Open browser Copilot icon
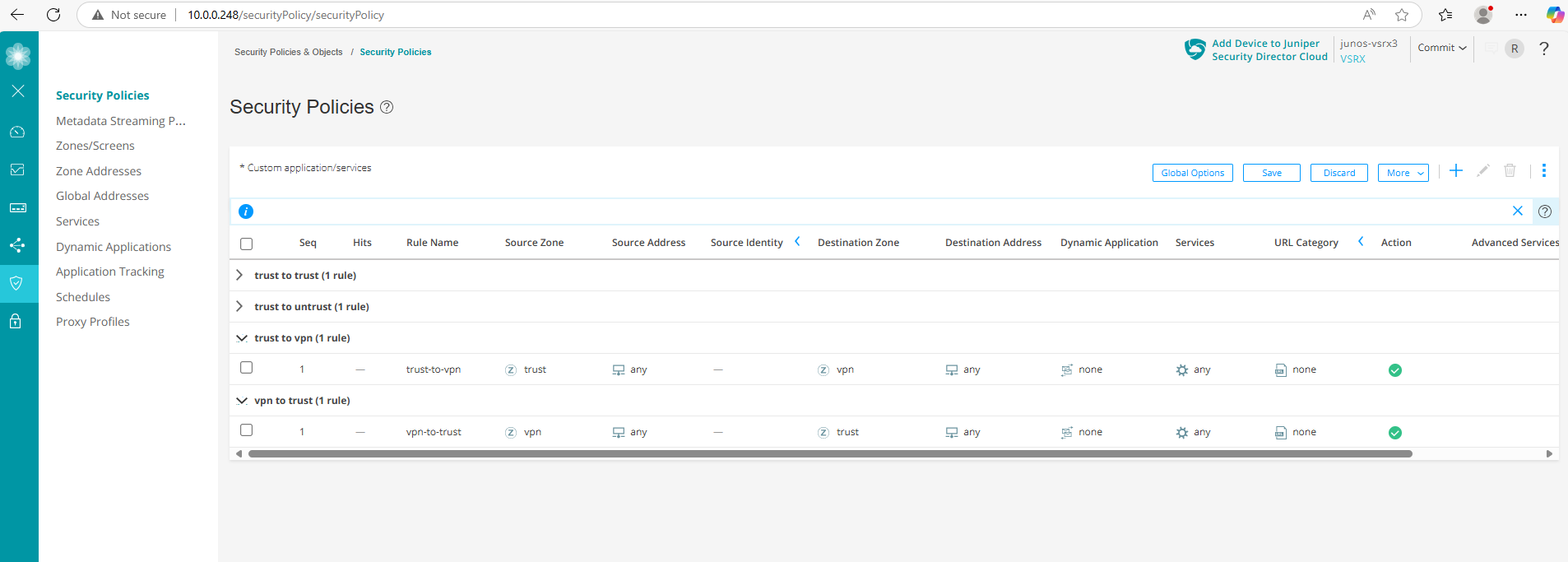This screenshot has width=1568, height=562. click(x=1555, y=15)
